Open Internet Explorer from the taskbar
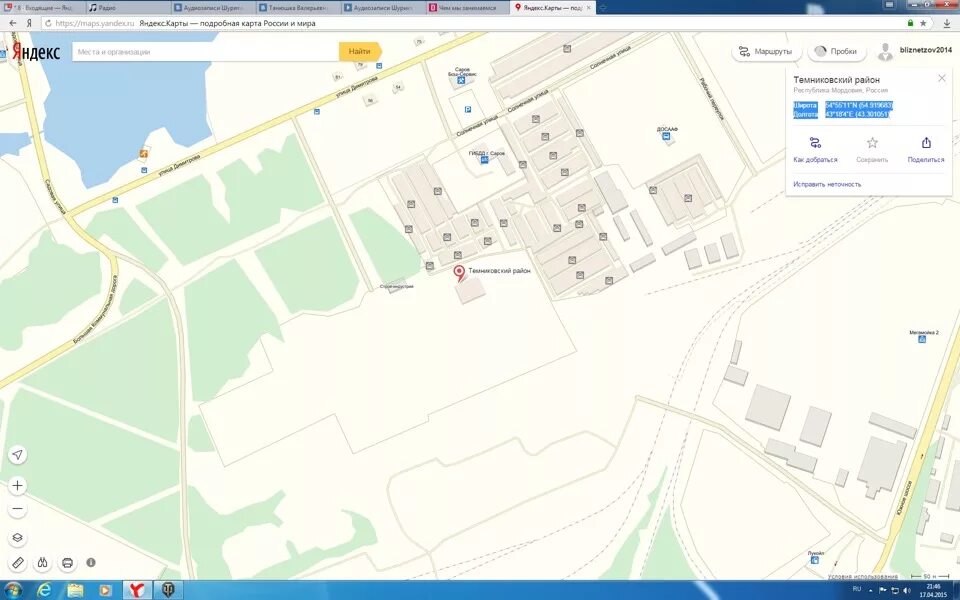Image resolution: width=960 pixels, height=600 pixels. (x=45, y=590)
